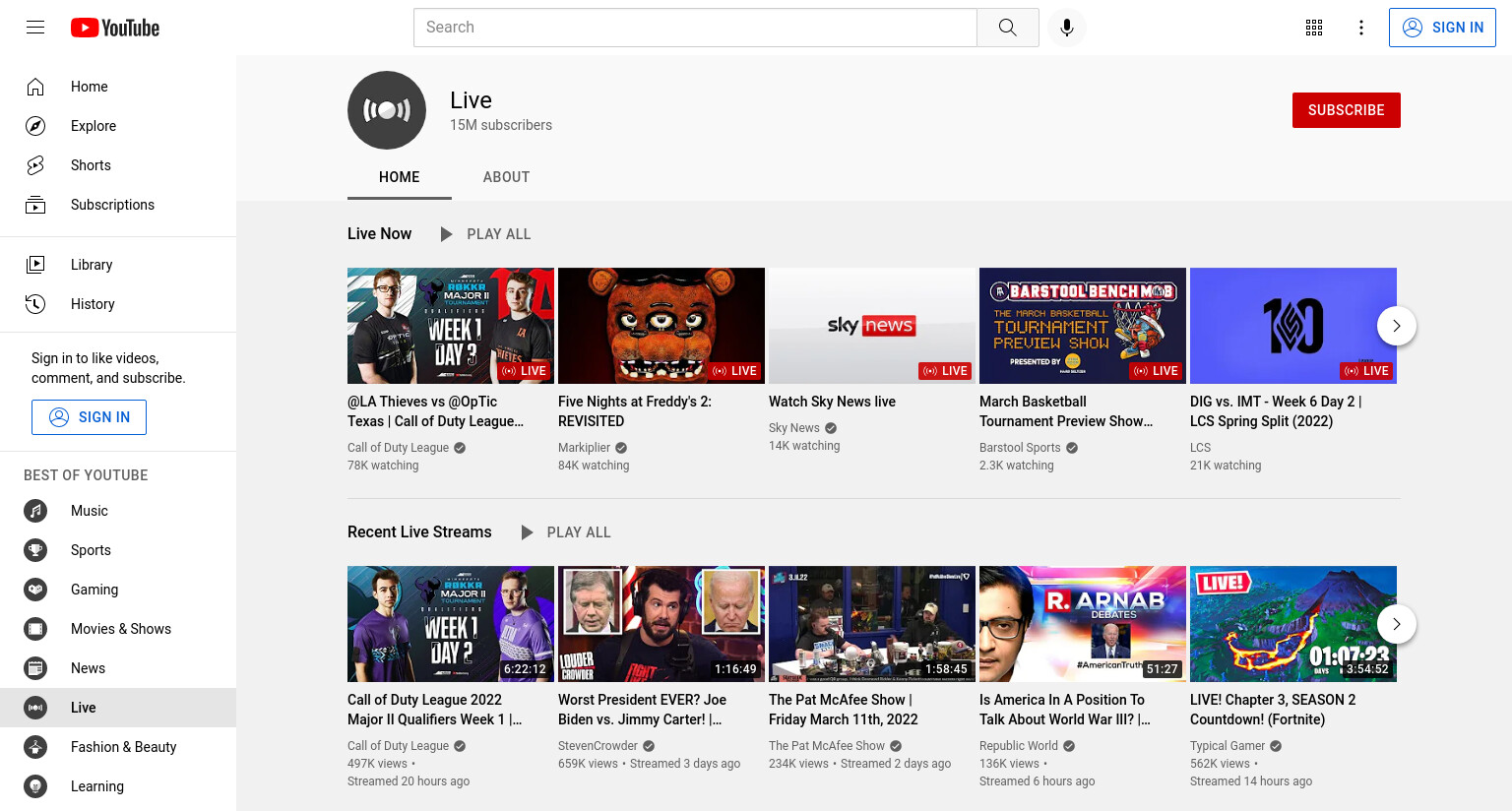Open Call of Duty Week 1 Day 2 thumbnail
1512x811 pixels.
click(x=451, y=624)
